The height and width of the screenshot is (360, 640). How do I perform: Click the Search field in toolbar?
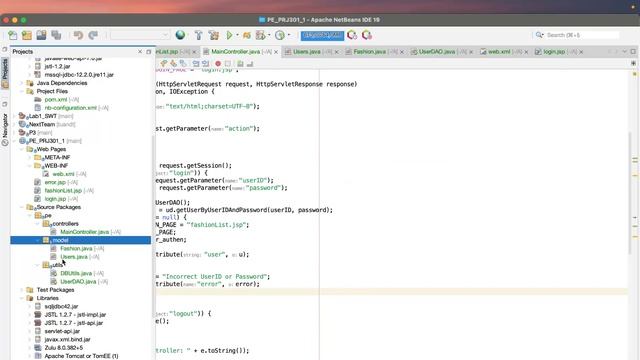[582, 35]
